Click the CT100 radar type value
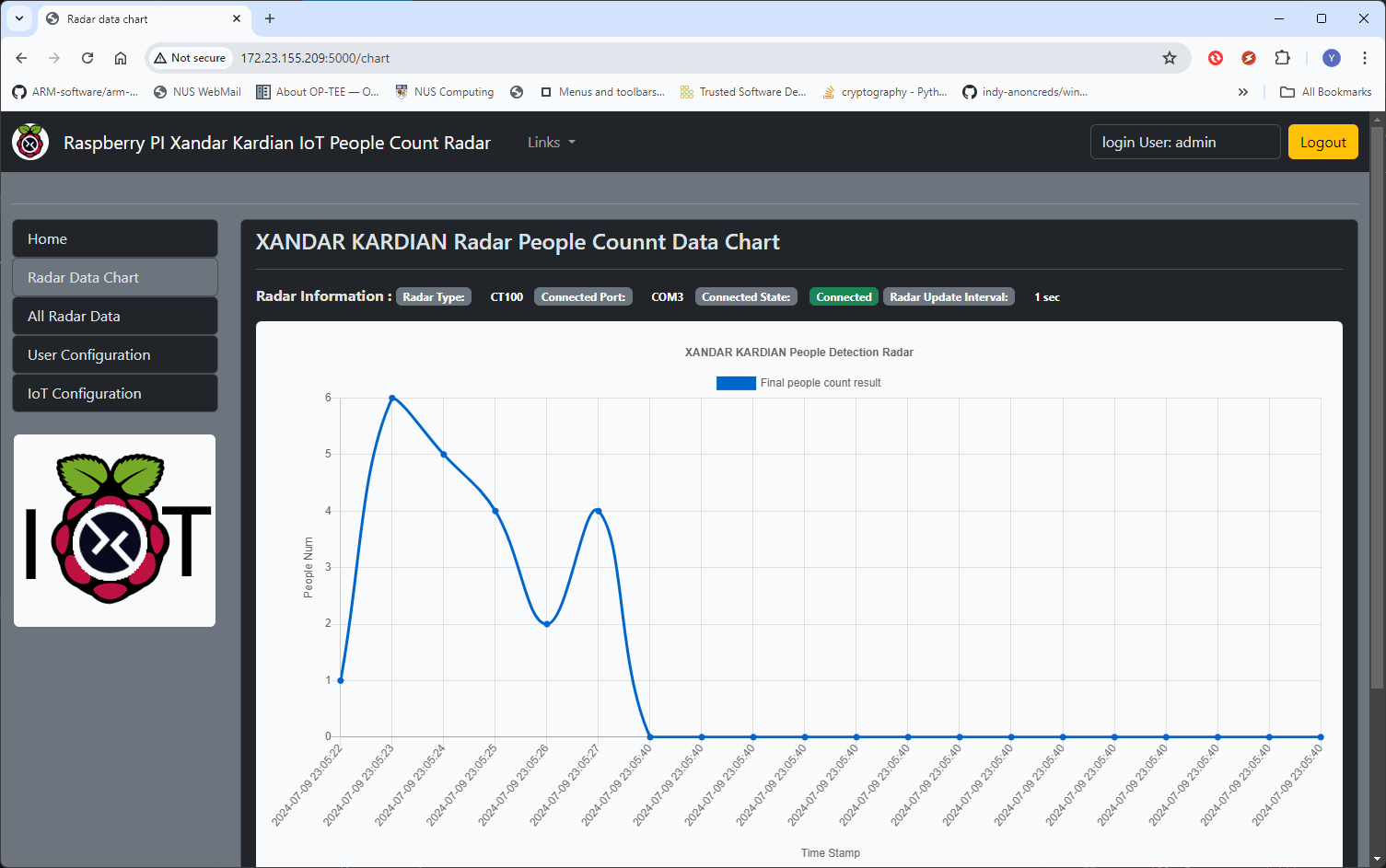The width and height of the screenshot is (1386, 868). (x=507, y=296)
